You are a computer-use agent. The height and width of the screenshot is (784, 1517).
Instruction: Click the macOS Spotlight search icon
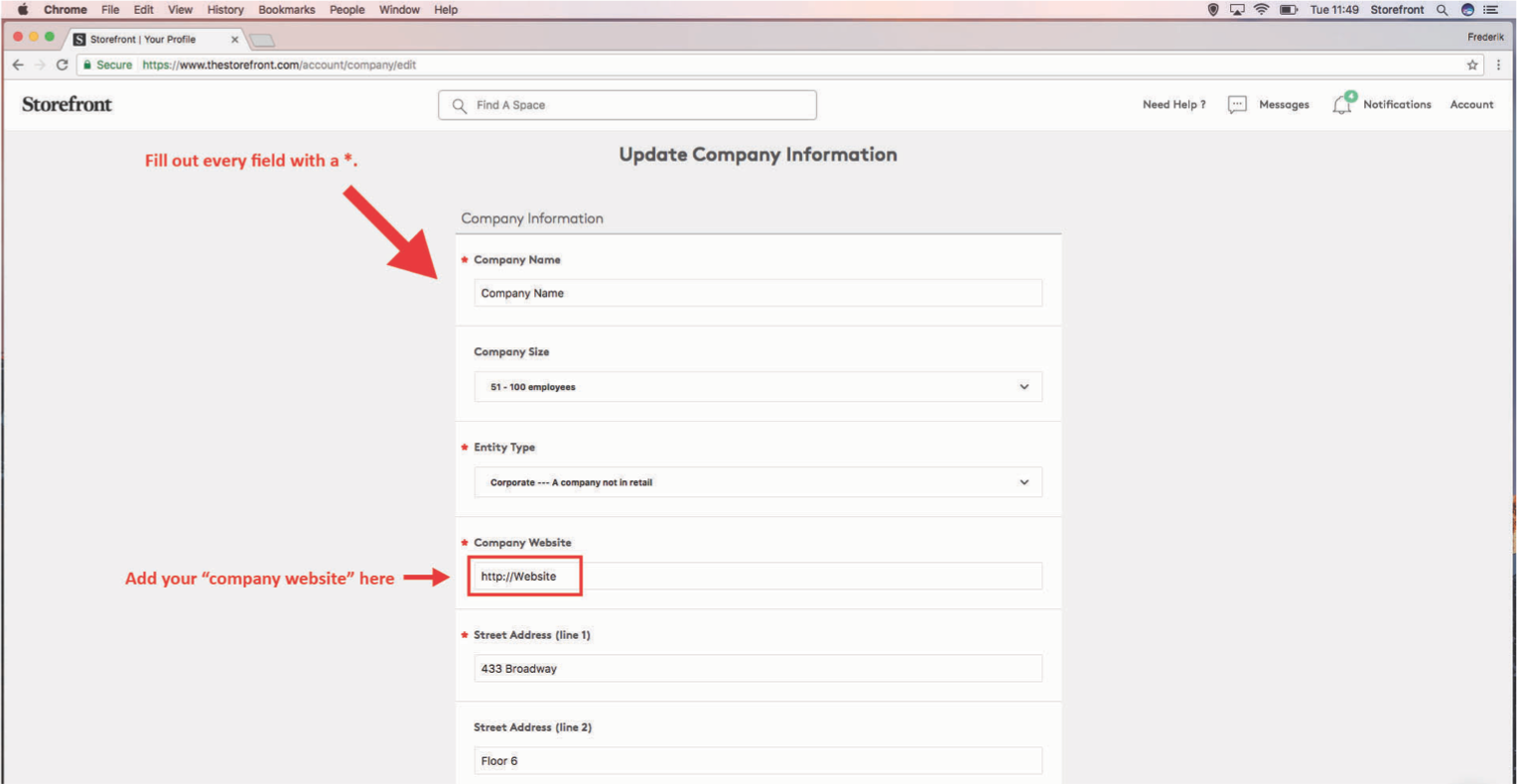pyautogui.click(x=1442, y=10)
